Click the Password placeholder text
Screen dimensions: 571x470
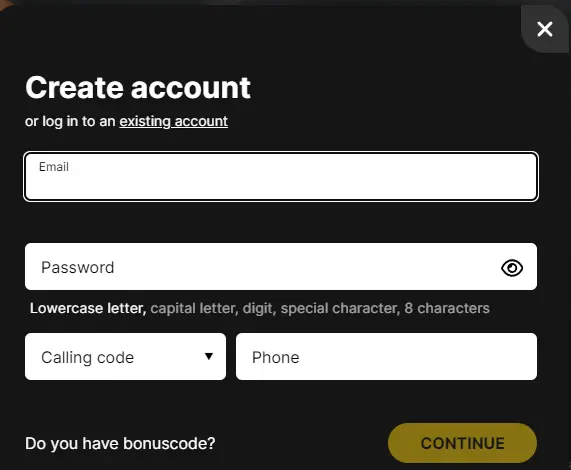[x=78, y=268]
